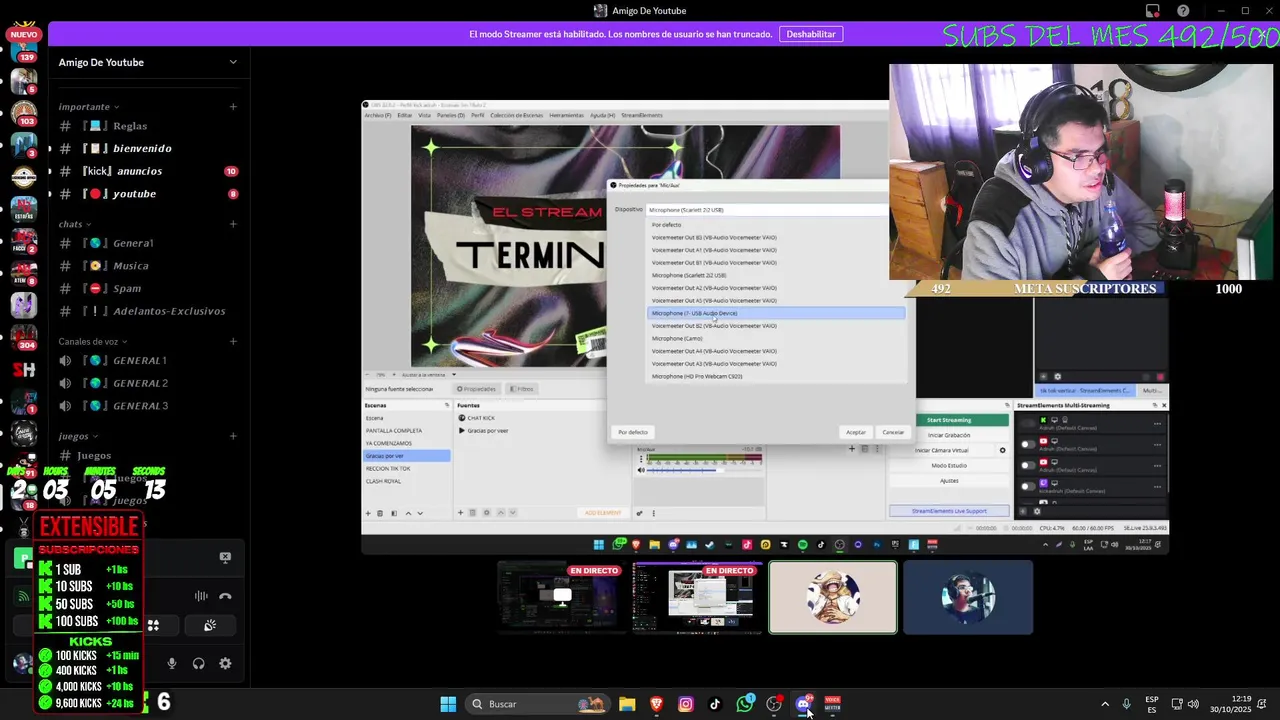Screen dimensions: 1280x720
Task: Open Discord user settings gear
Action: (225, 663)
